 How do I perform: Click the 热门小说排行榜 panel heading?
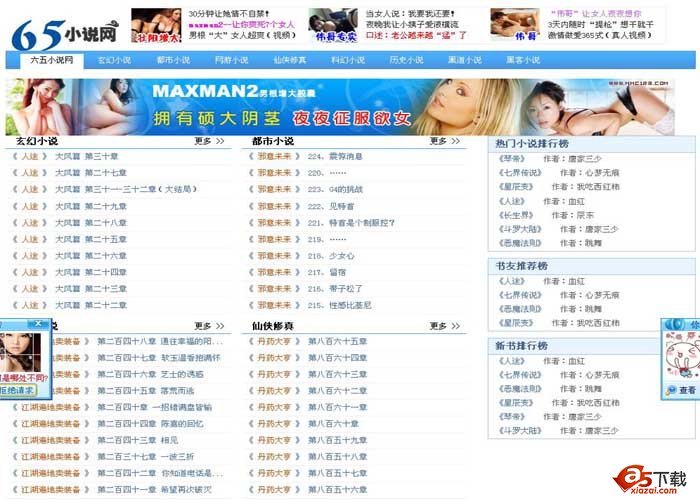pos(532,144)
